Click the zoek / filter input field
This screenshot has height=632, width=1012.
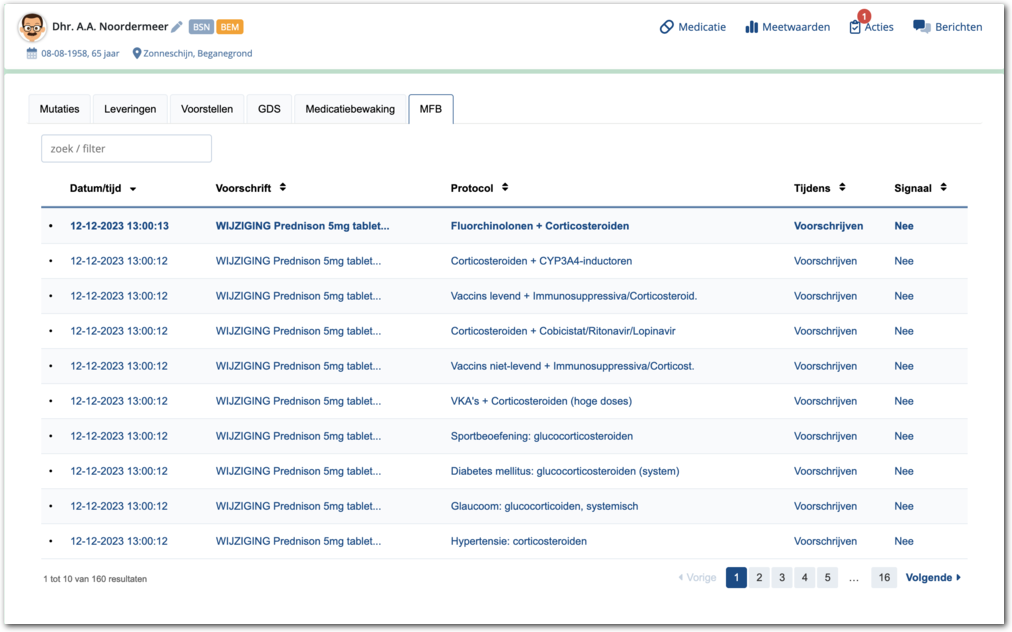tap(126, 149)
